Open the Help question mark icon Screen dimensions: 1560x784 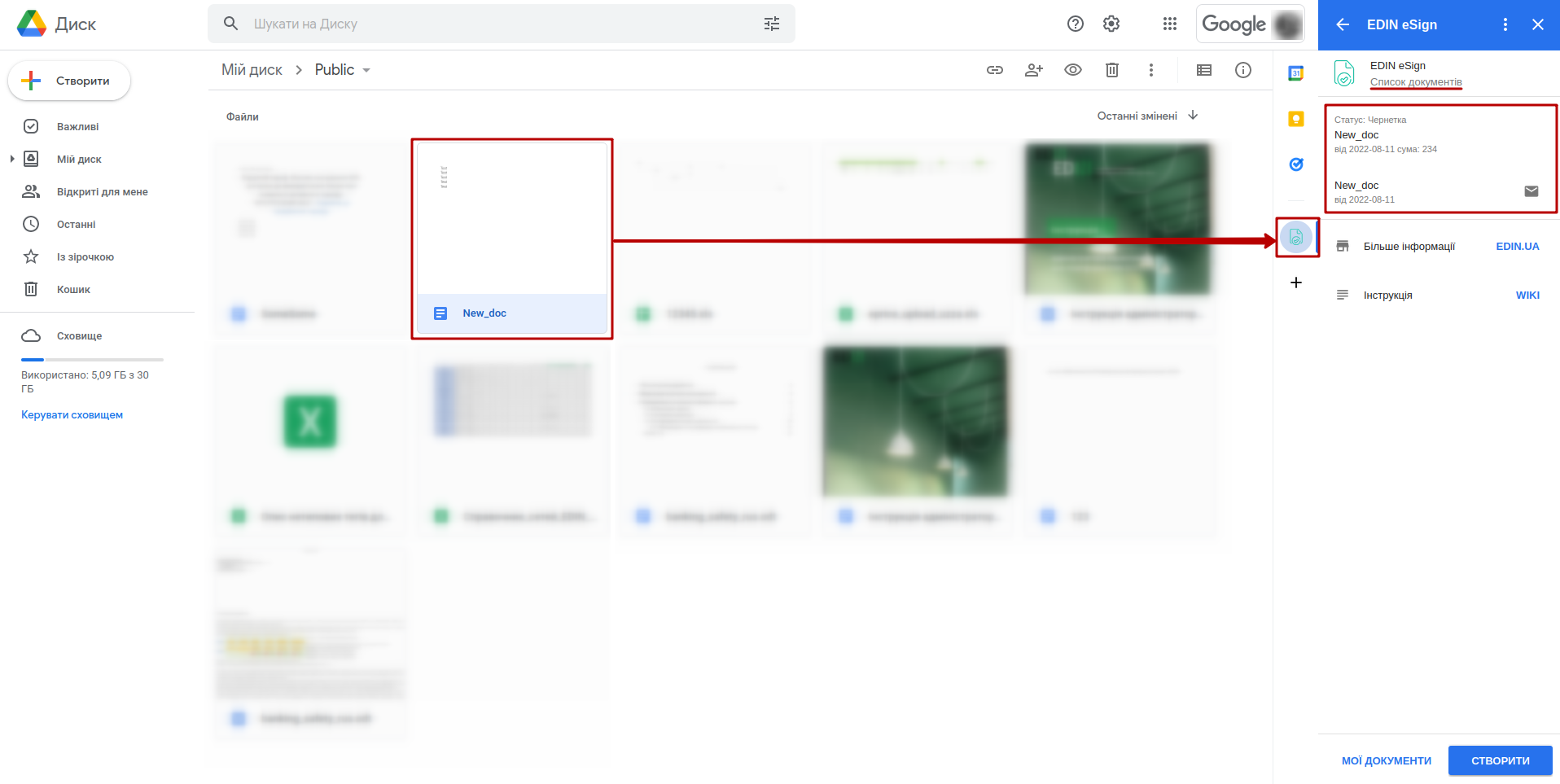point(1076,24)
